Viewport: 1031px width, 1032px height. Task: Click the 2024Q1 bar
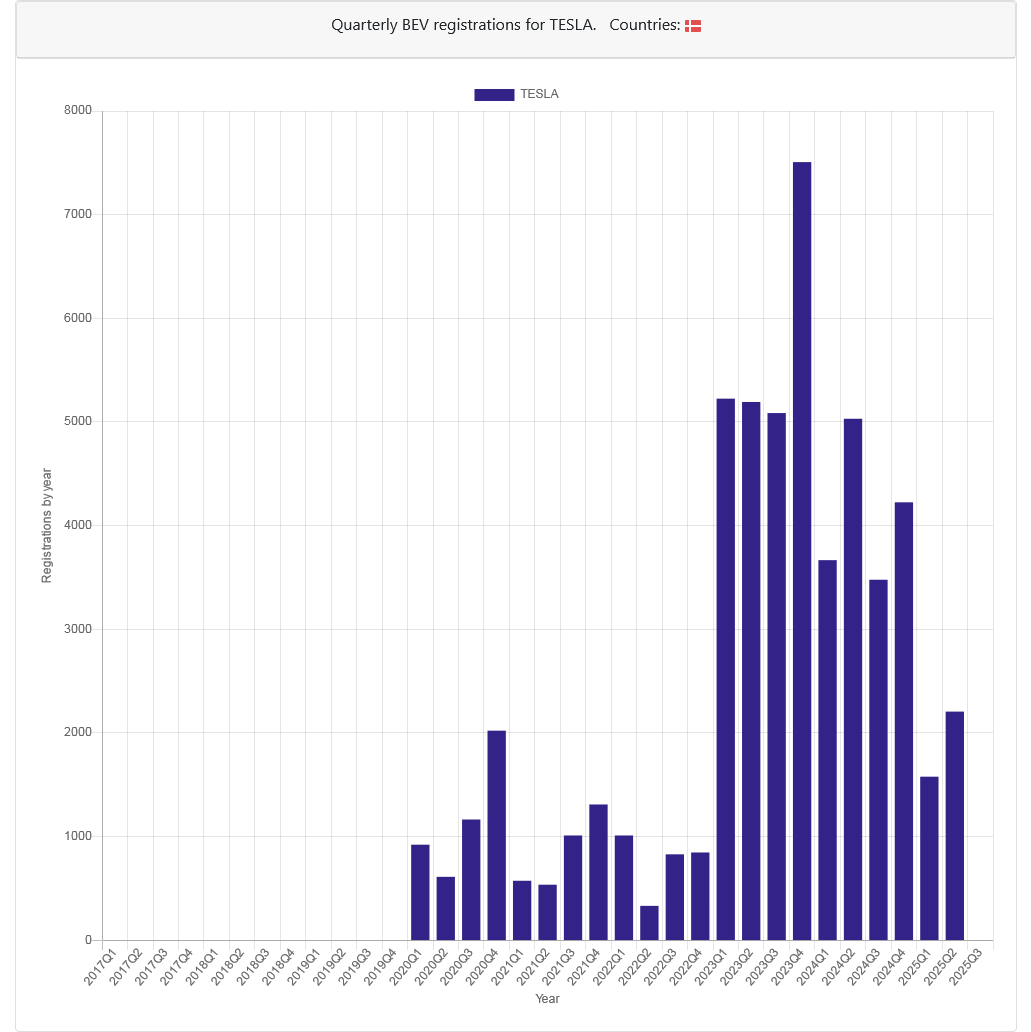828,750
